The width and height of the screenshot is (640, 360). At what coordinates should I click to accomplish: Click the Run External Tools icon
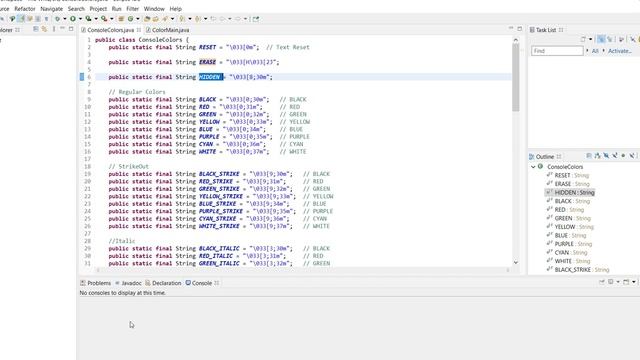tap(104, 19)
